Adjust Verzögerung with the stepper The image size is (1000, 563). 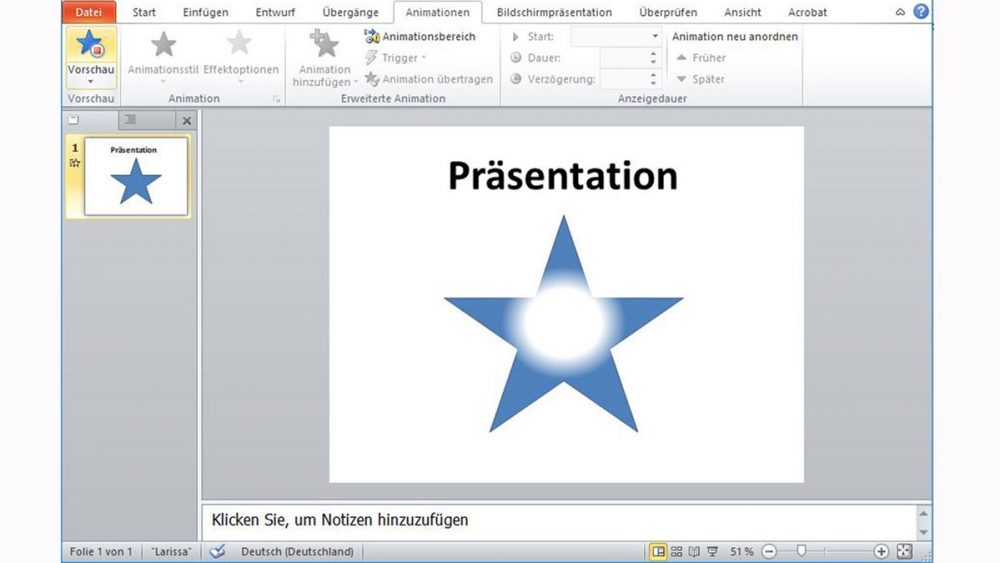(653, 79)
